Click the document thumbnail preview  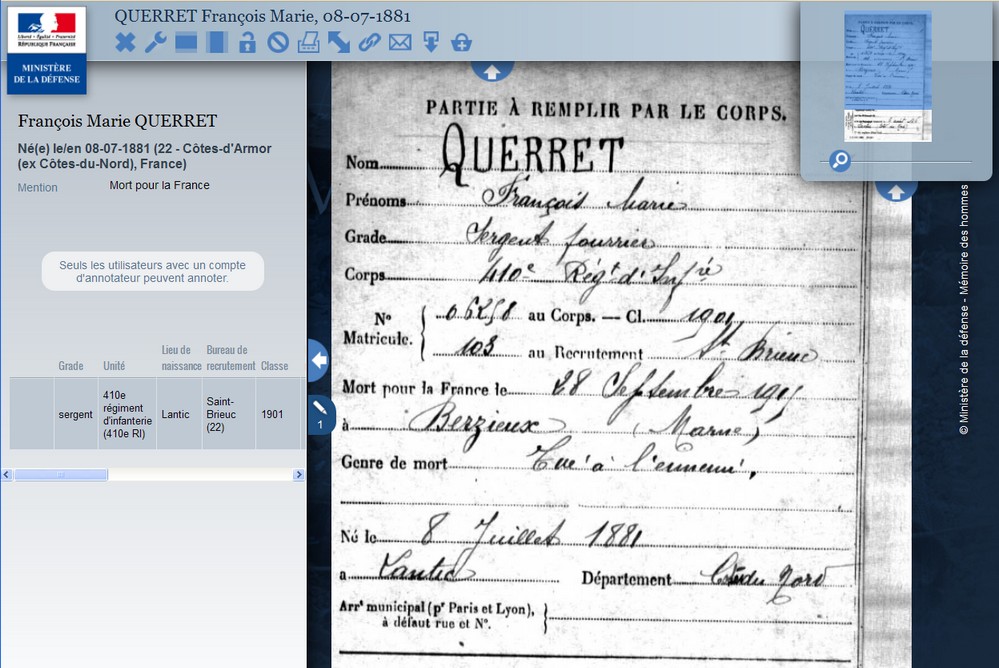click(887, 76)
